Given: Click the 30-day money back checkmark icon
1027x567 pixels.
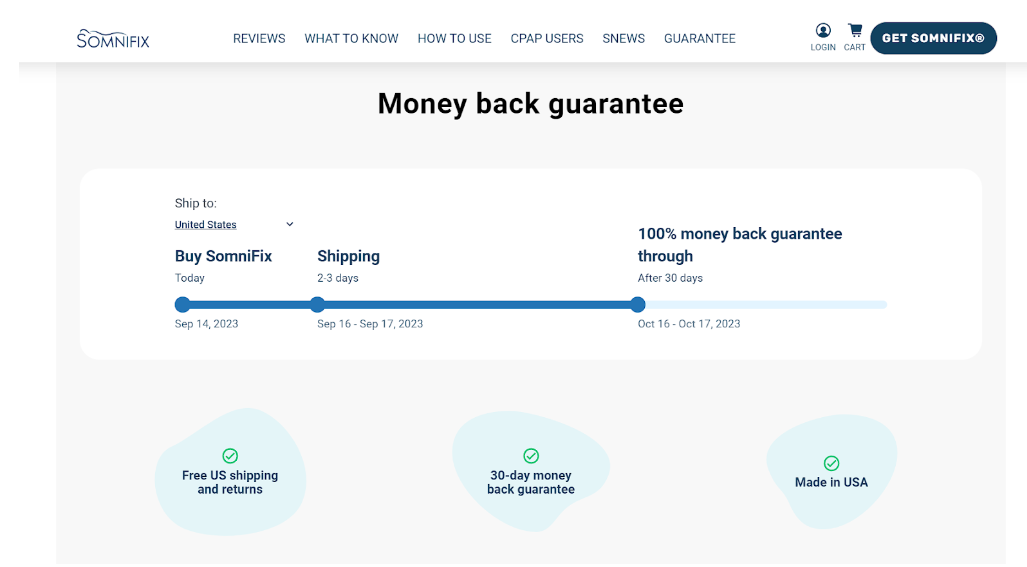Looking at the screenshot, I should pos(531,456).
